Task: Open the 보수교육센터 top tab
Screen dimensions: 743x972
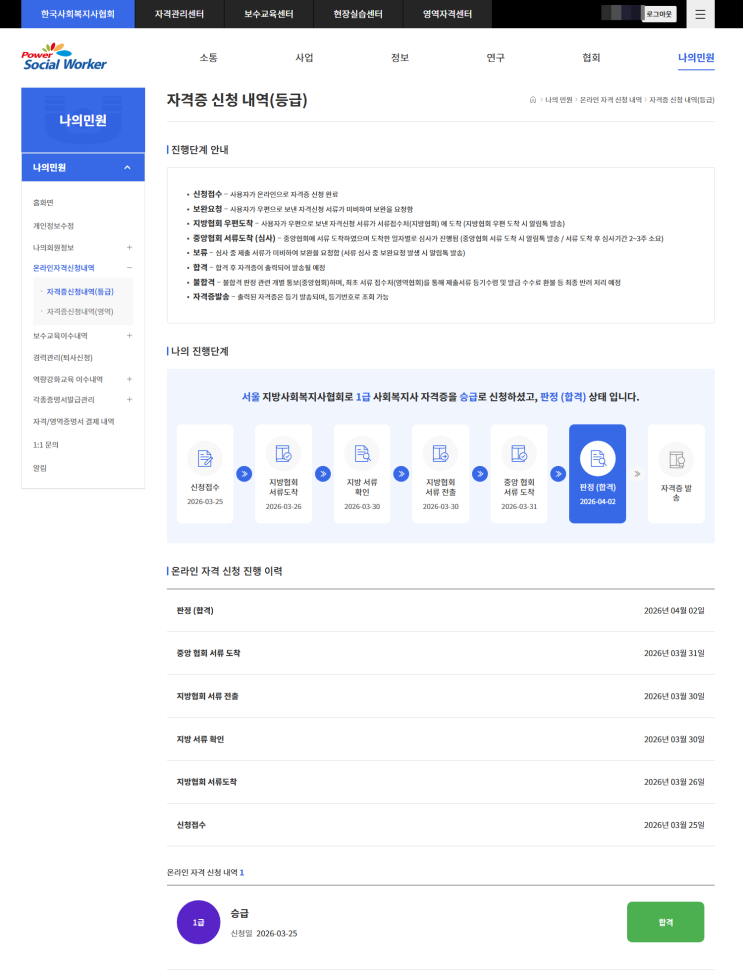Action: coord(268,14)
